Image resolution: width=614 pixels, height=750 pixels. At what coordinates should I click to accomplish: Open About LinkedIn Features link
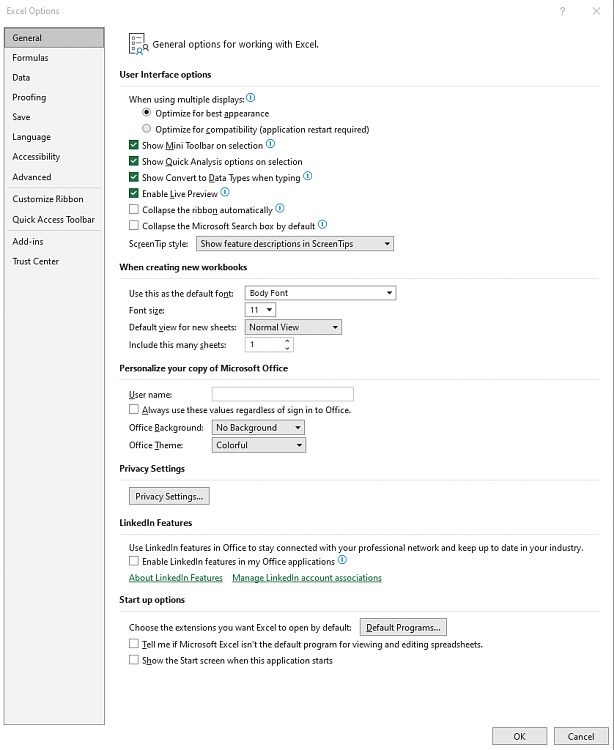(176, 578)
